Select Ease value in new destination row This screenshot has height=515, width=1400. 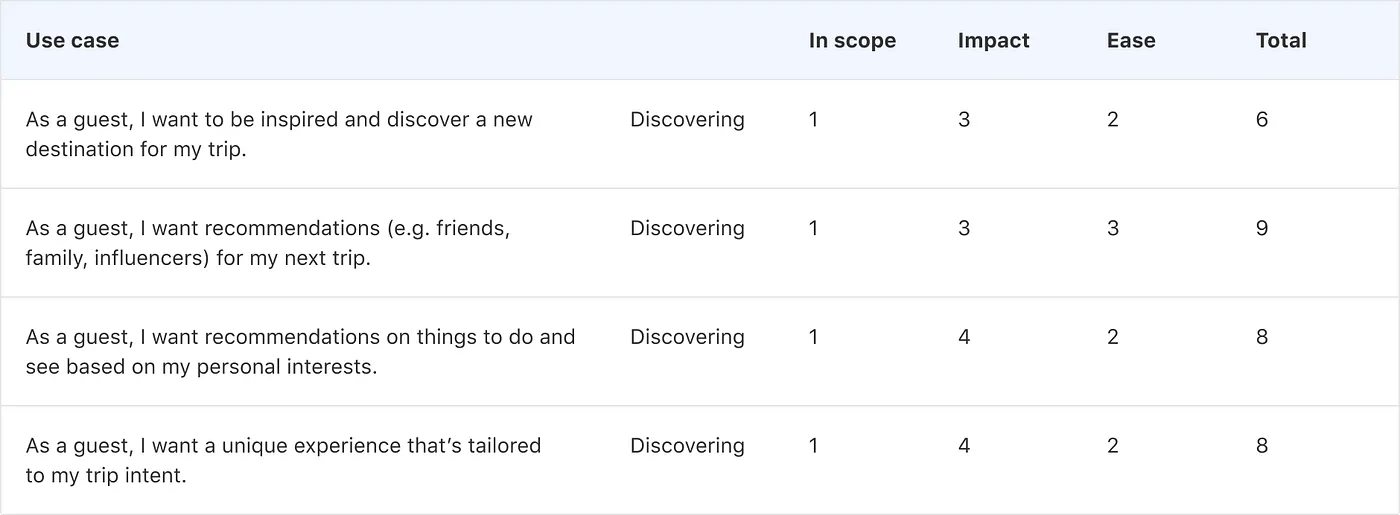coord(1113,120)
